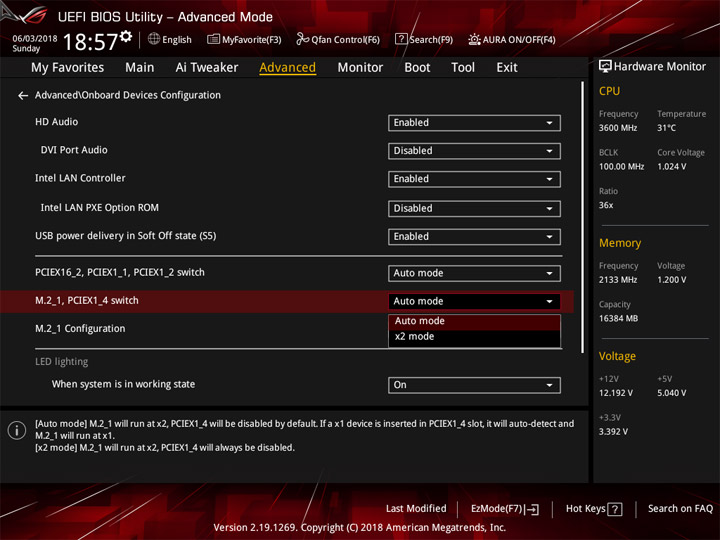Click the Hardware Monitor display icon

coord(605,67)
